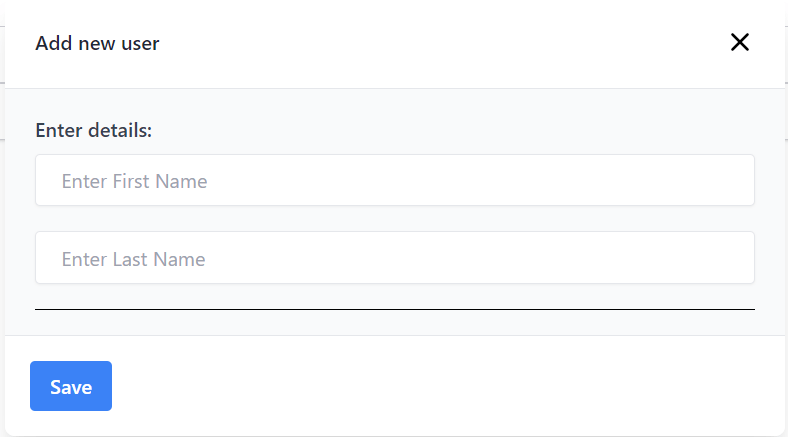Click the black divider line above the footer

pyautogui.click(x=394, y=310)
